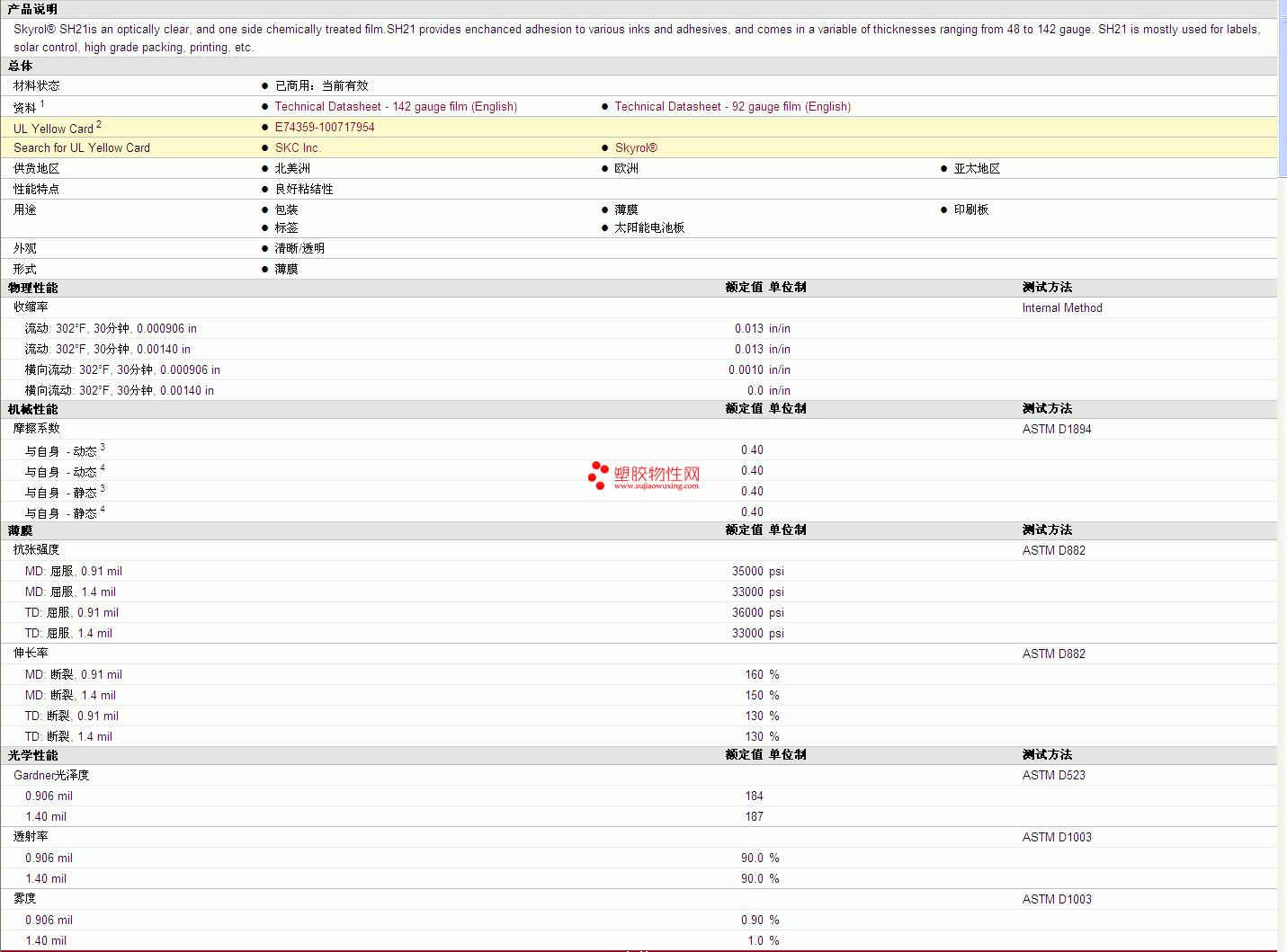Click the 光学性能 section header
This screenshot has width=1287, height=952.
click(x=32, y=755)
